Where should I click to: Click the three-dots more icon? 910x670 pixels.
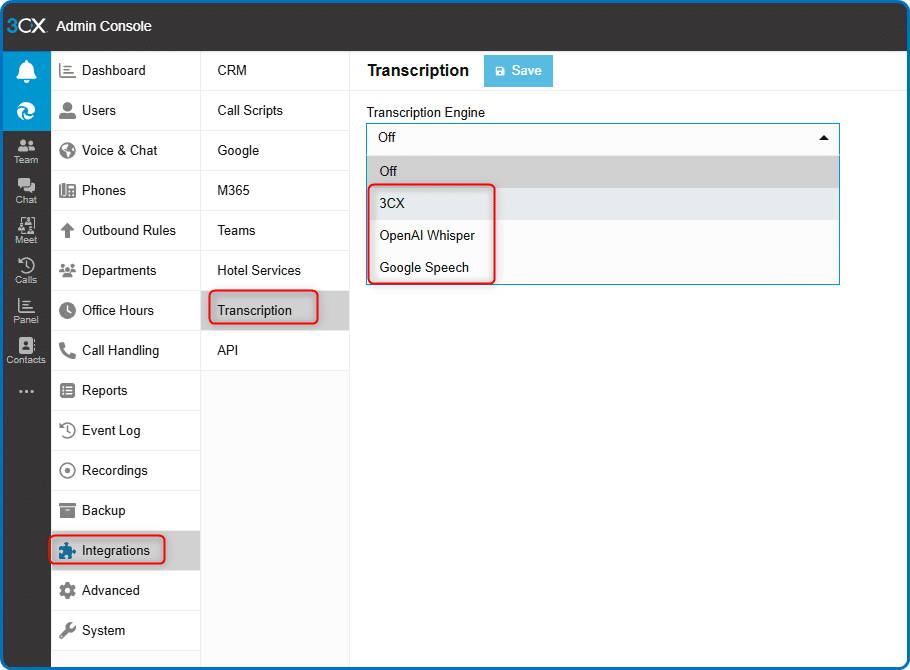click(26, 391)
